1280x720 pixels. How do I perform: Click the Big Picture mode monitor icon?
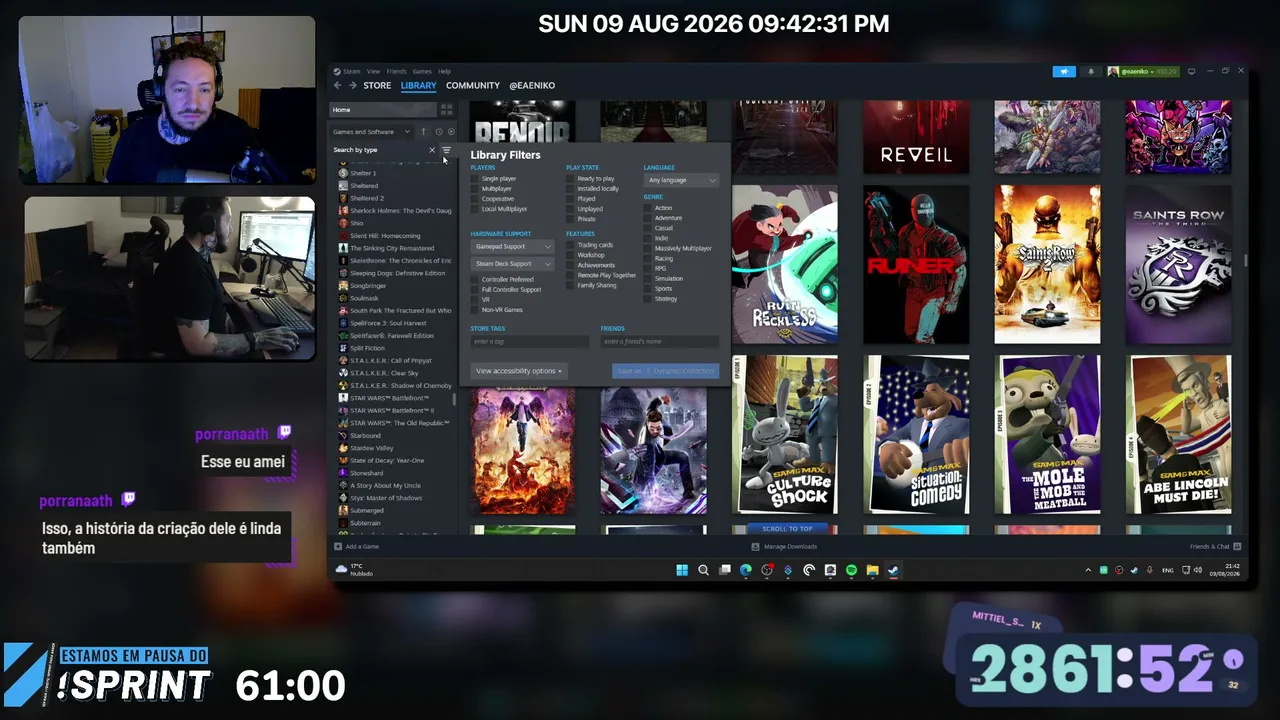pos(1191,71)
